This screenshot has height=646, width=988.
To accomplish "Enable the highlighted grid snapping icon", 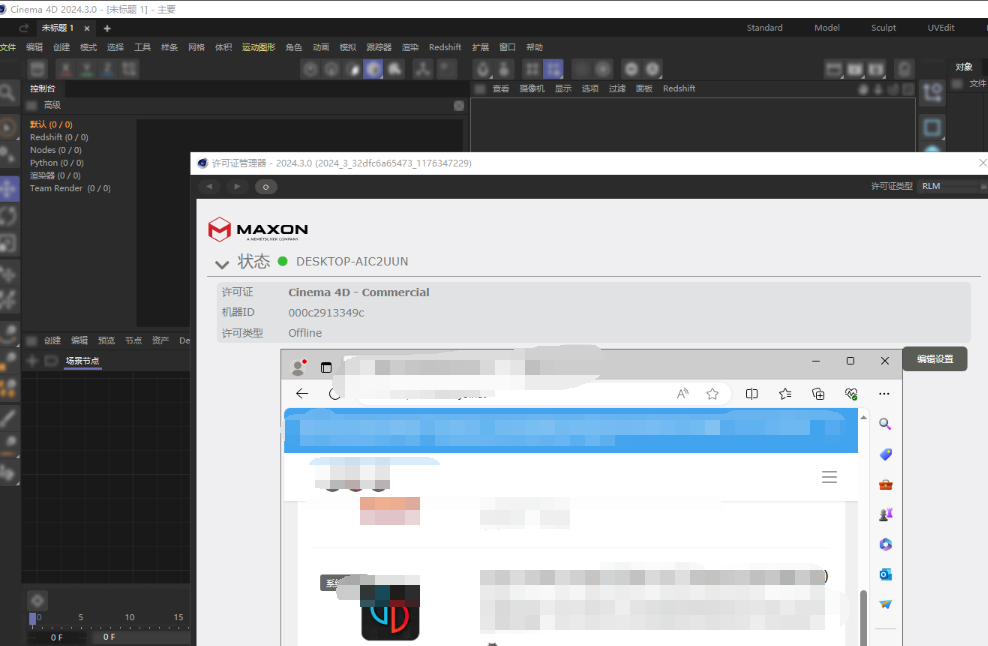I will pos(553,69).
